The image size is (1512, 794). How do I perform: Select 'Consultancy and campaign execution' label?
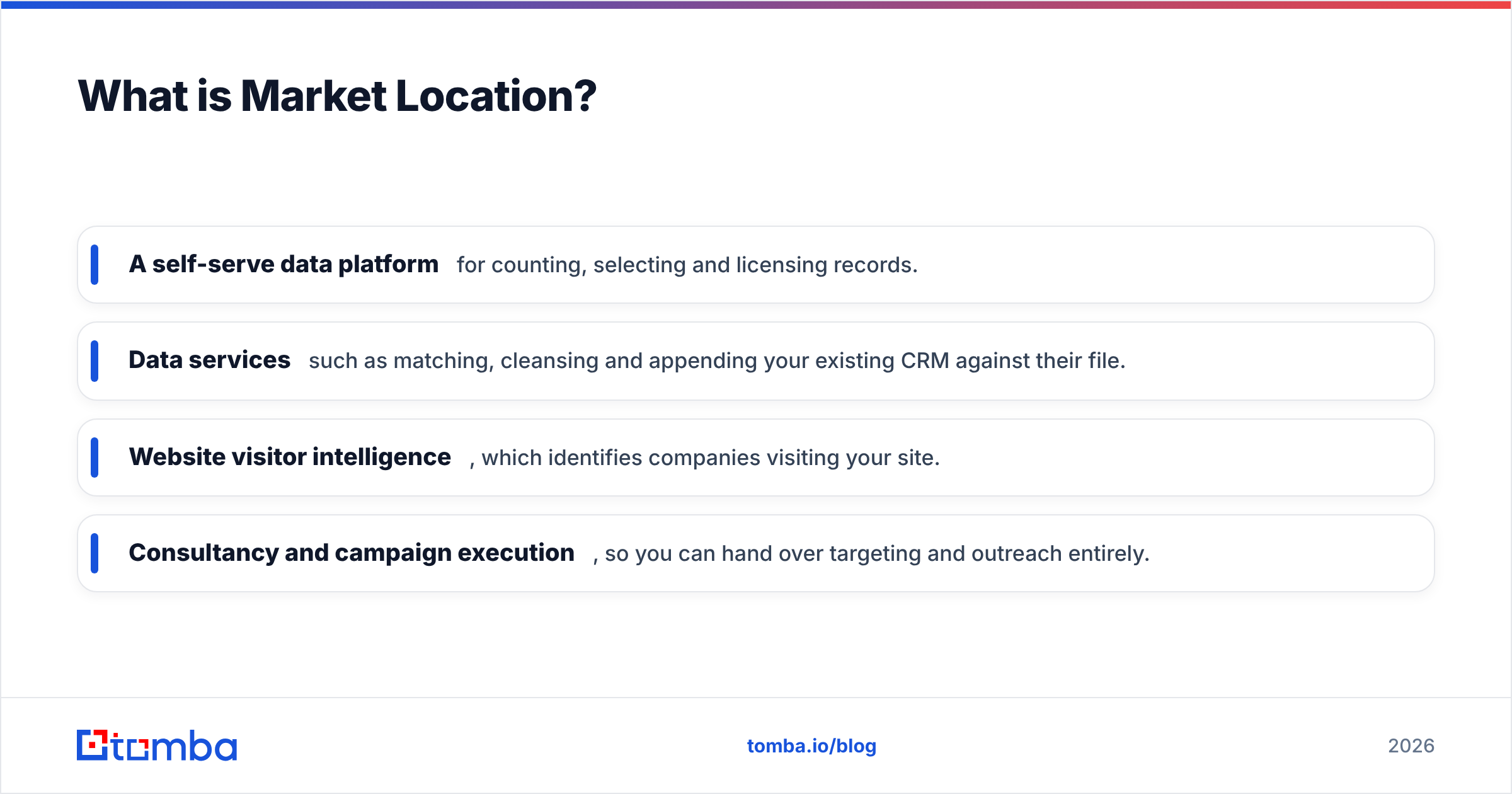tap(352, 553)
